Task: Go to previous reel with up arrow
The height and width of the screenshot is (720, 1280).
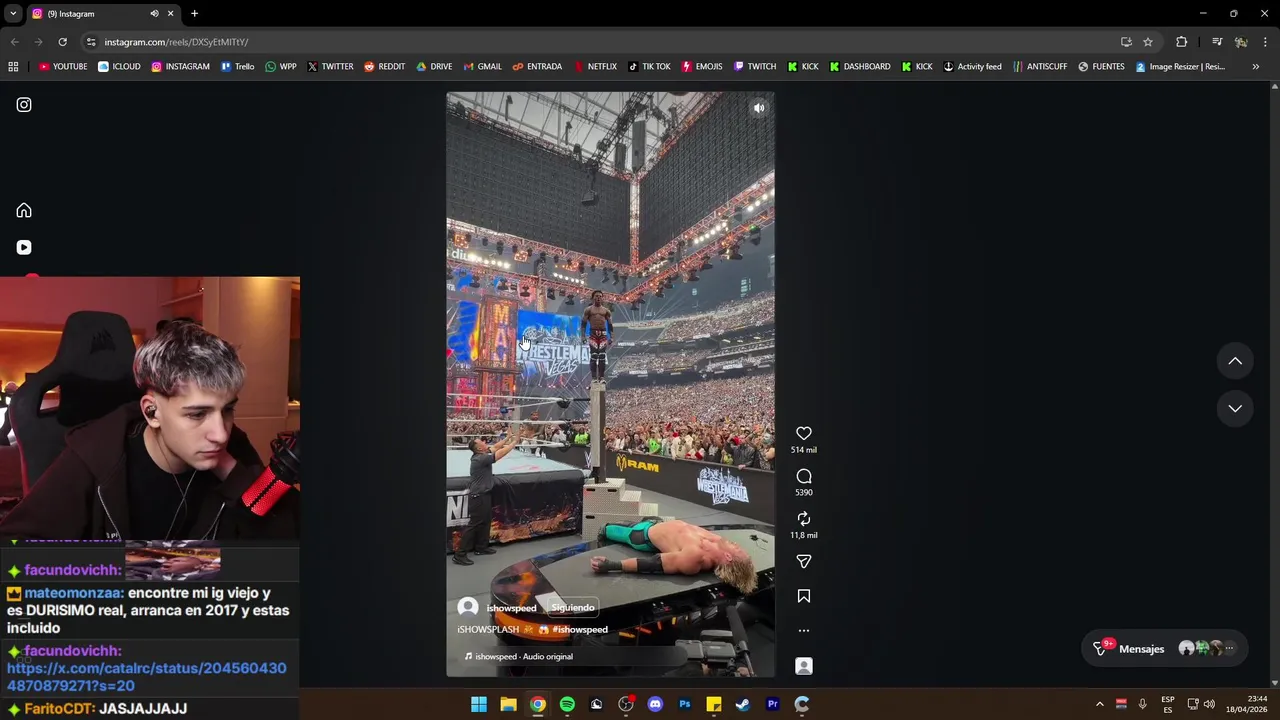Action: (x=1235, y=361)
